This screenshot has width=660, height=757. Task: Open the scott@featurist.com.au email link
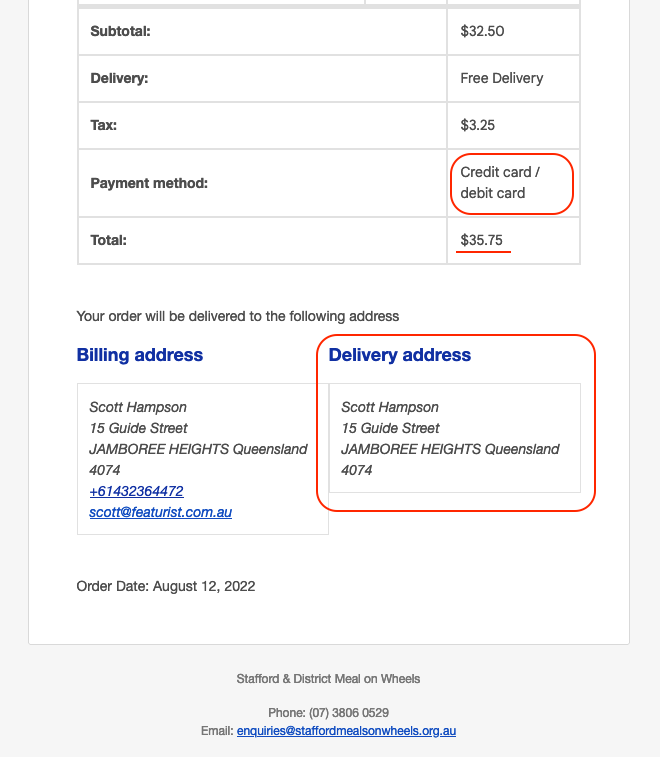[x=160, y=512]
